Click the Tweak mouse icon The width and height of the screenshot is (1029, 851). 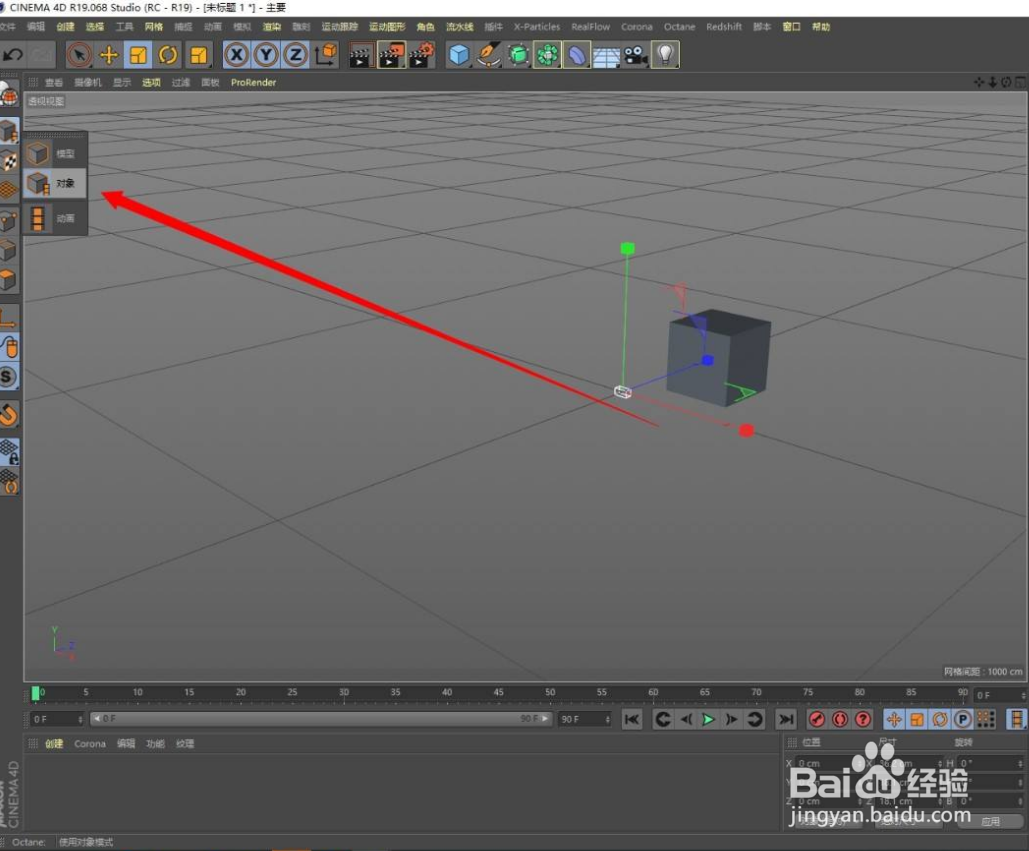click(x=9, y=347)
